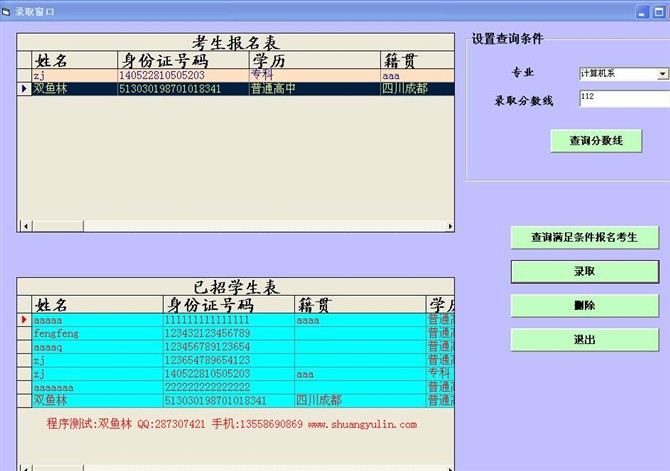The height and width of the screenshot is (471, 670).
Task: Select the aaaaq name cell
Action: point(97,347)
